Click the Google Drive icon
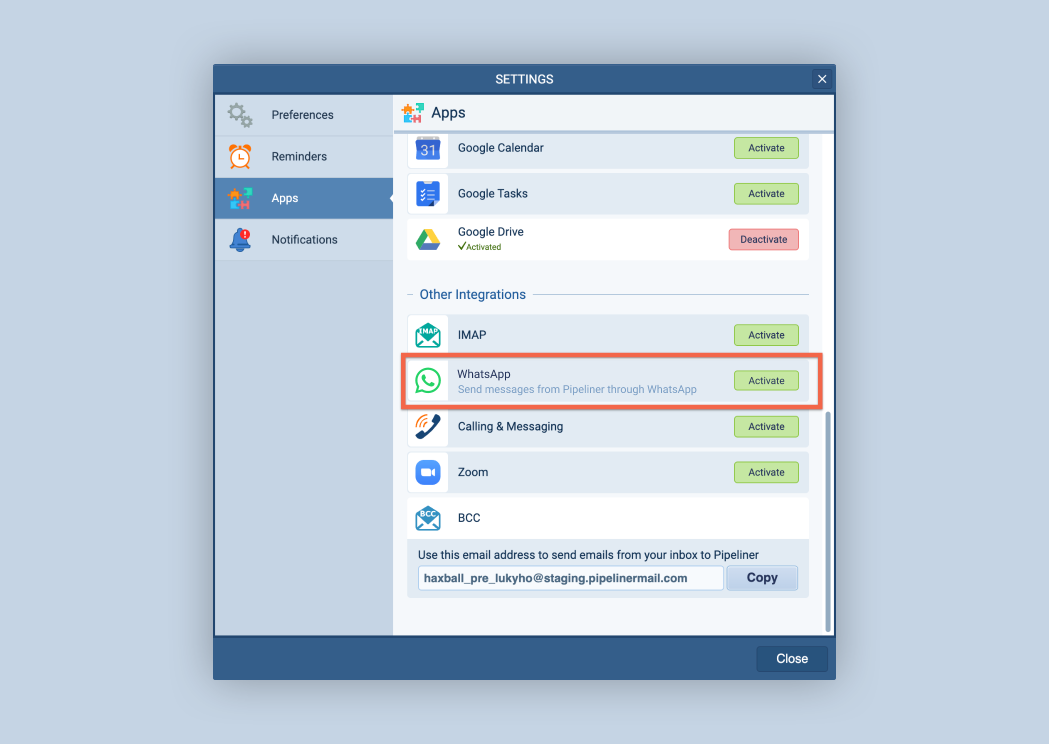 tap(427, 240)
